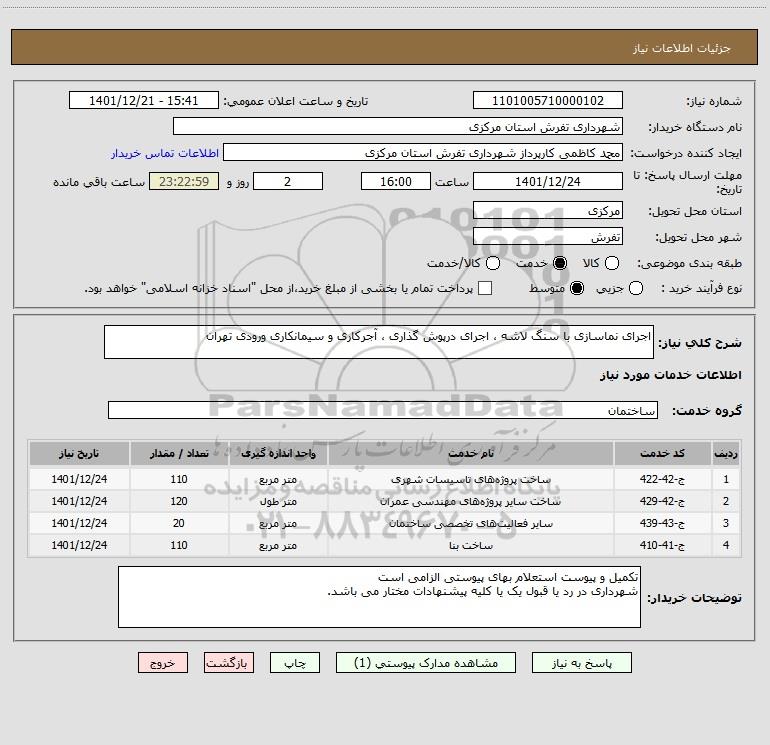Click the کد خدمت column header
This screenshot has width=770, height=745.
pos(662,454)
